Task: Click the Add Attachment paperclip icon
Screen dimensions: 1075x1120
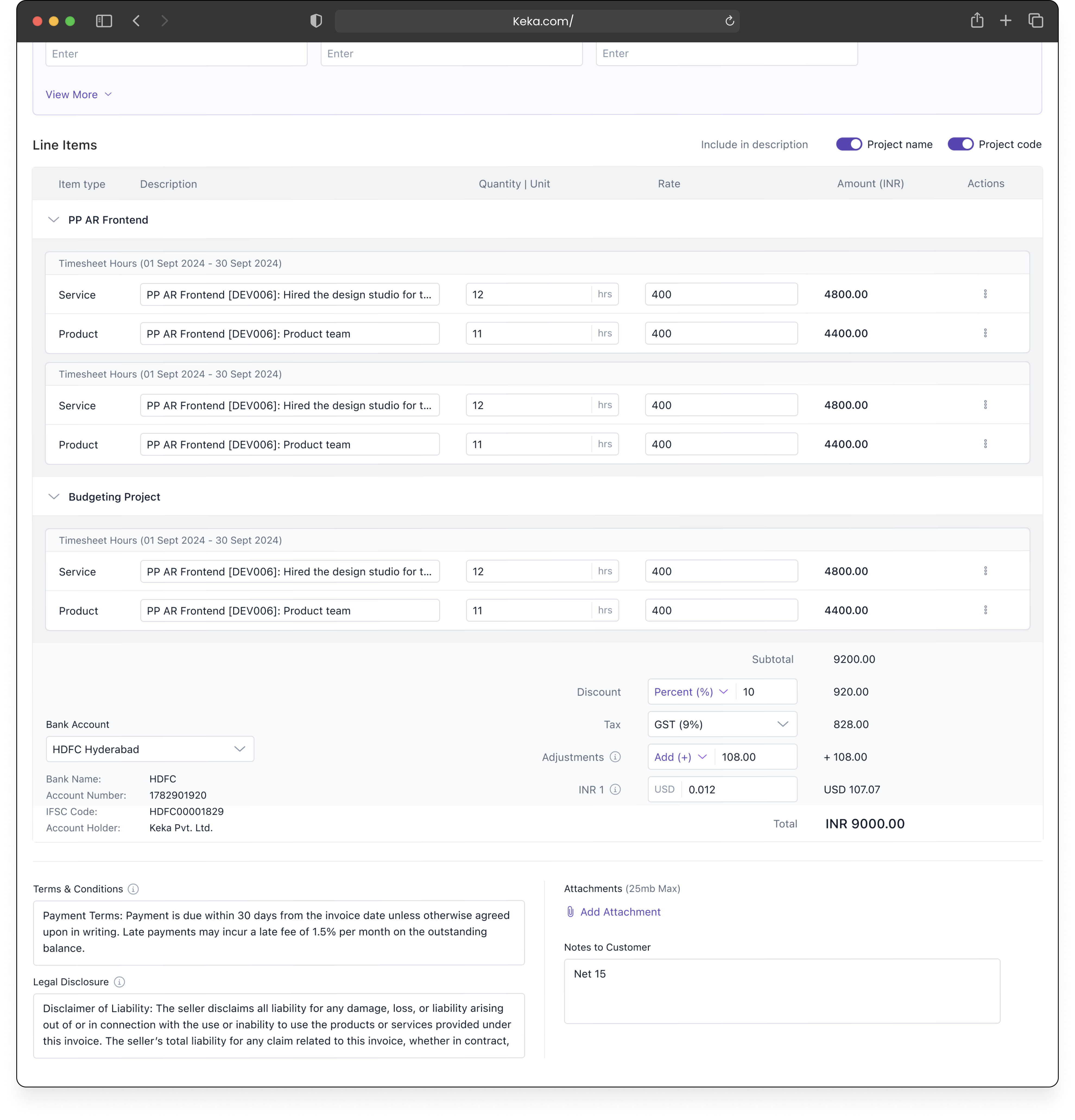Action: (x=570, y=911)
